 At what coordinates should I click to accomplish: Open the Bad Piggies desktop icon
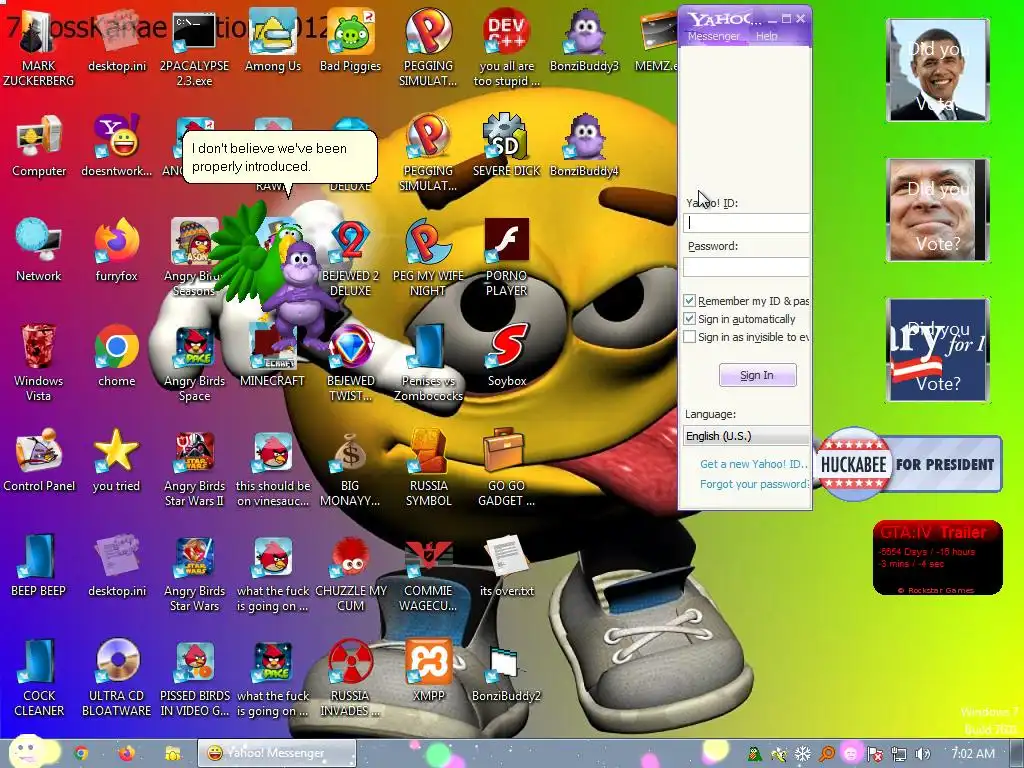tap(351, 40)
